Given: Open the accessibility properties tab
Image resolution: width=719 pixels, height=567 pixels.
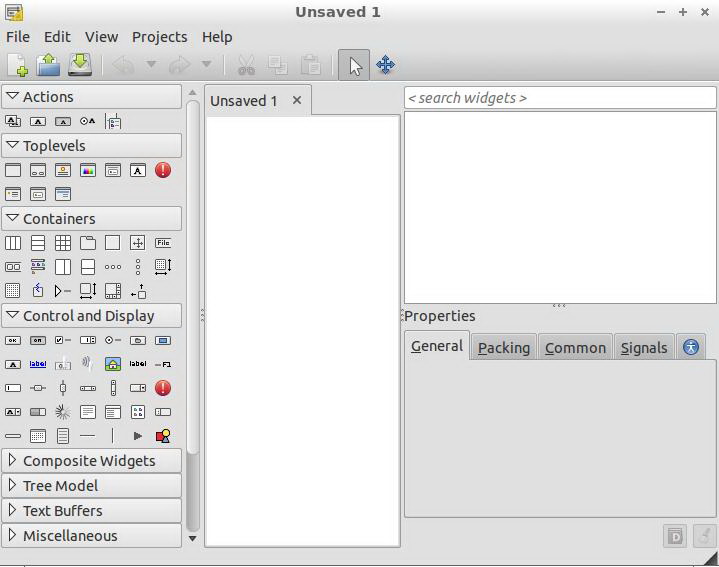Looking at the screenshot, I should [691, 347].
